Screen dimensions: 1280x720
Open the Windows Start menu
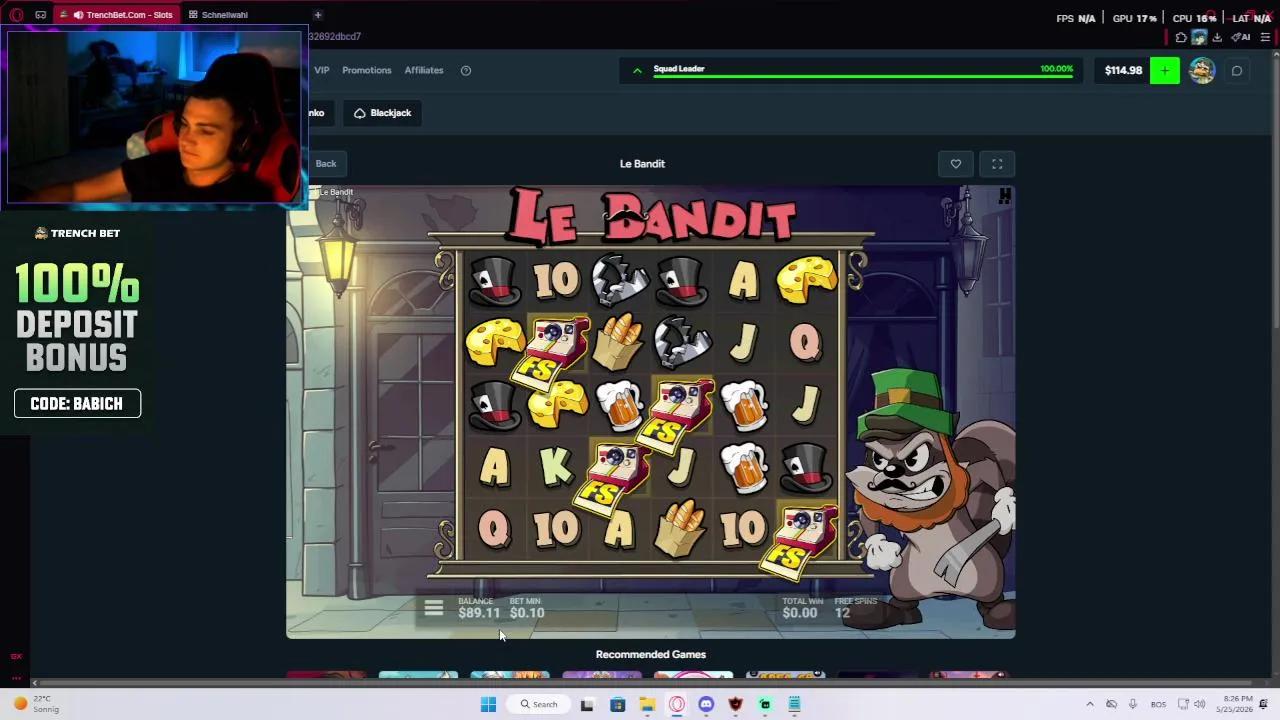pyautogui.click(x=488, y=704)
